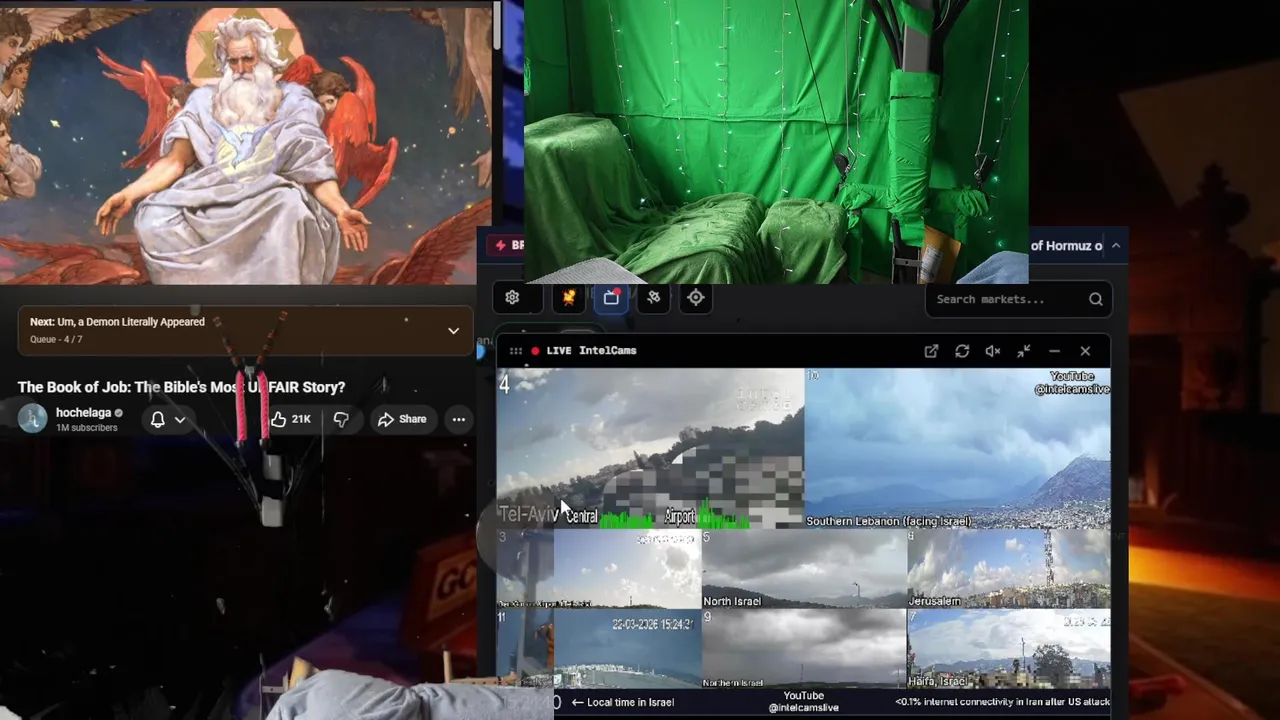Open the hochelaga channel name link
Viewport: 1280px width, 720px height.
pyautogui.click(x=83, y=413)
